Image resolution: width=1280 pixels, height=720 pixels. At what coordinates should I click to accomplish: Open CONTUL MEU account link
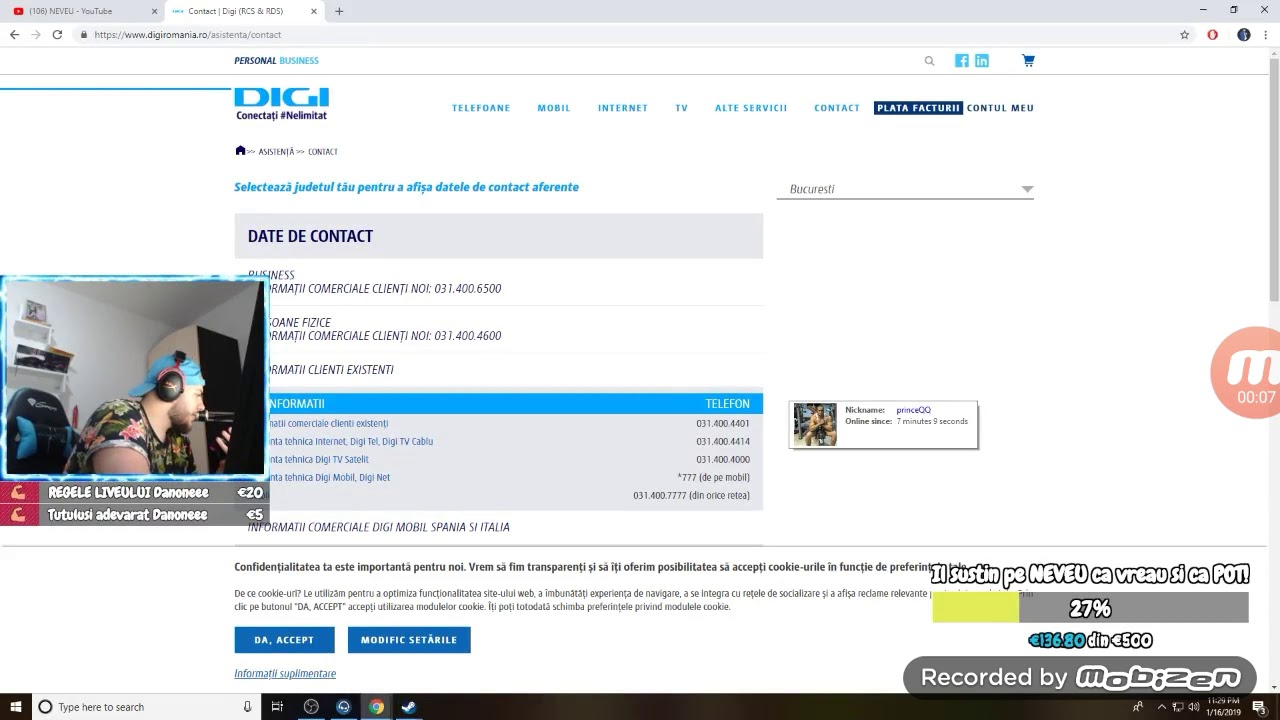(1000, 108)
